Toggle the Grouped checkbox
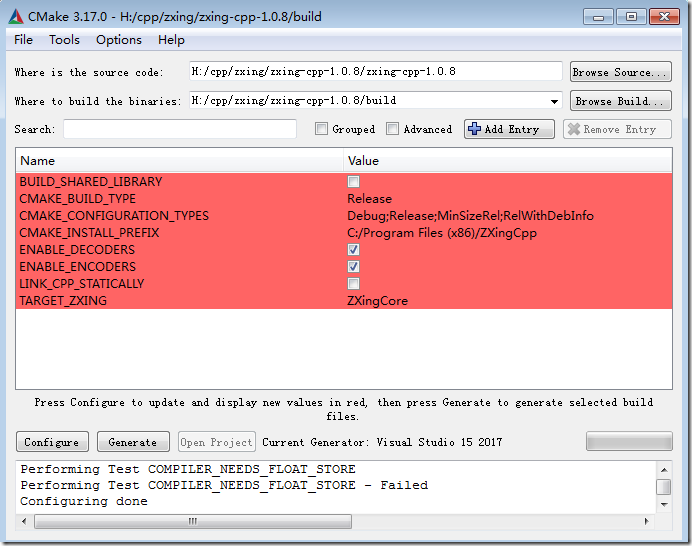This screenshot has height=546, width=692. pos(321,129)
